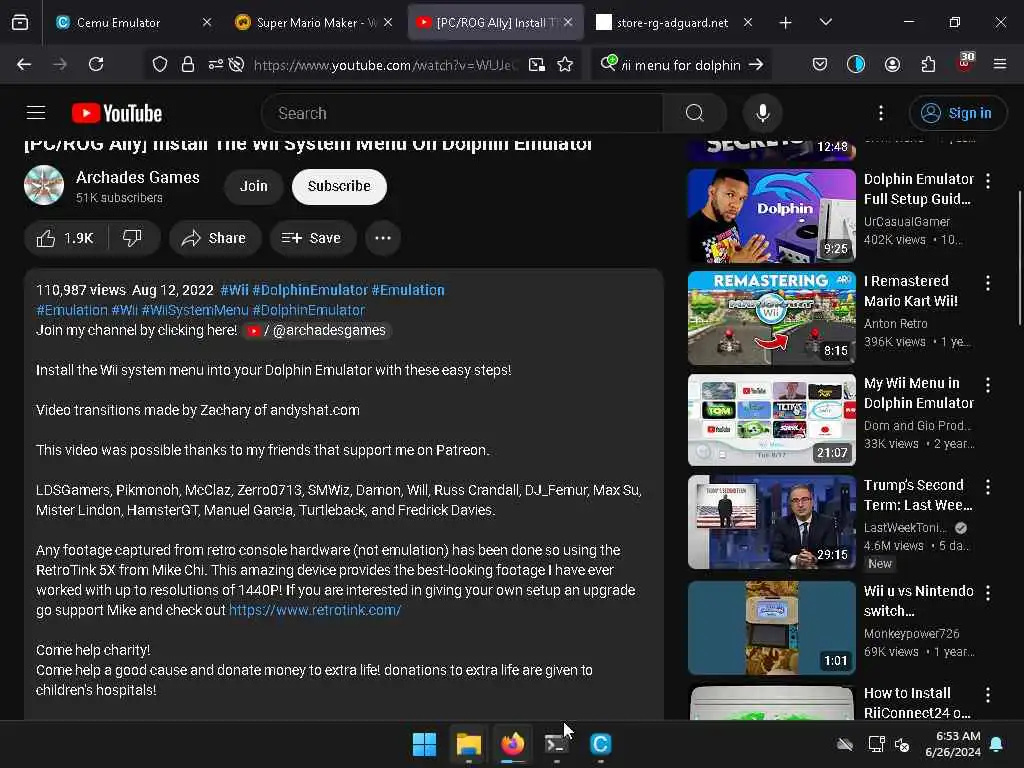Open the Archades Games channel avatar
The image size is (1024, 768).
44,185
